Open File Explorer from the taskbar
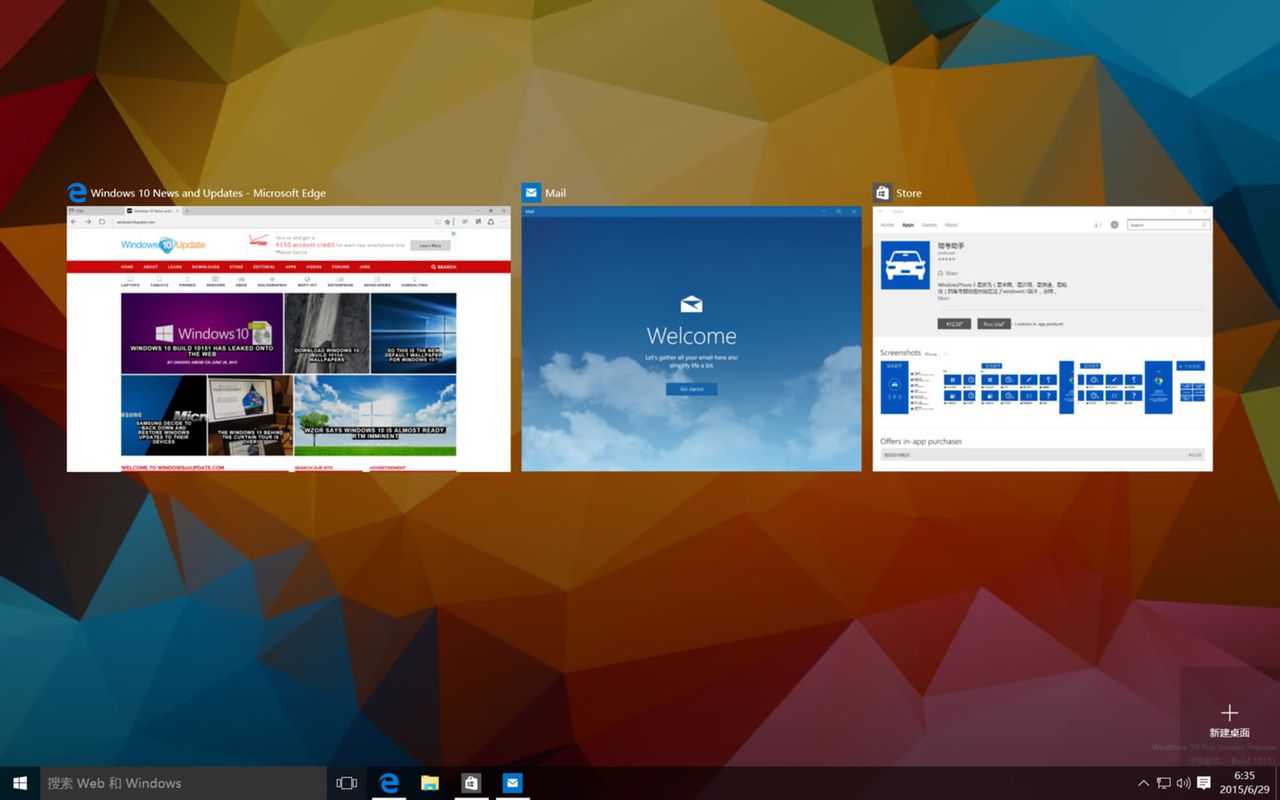This screenshot has width=1280, height=800. (x=430, y=783)
